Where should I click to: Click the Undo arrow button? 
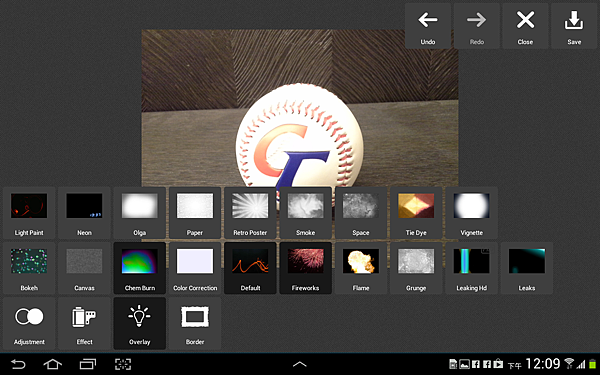[428, 26]
